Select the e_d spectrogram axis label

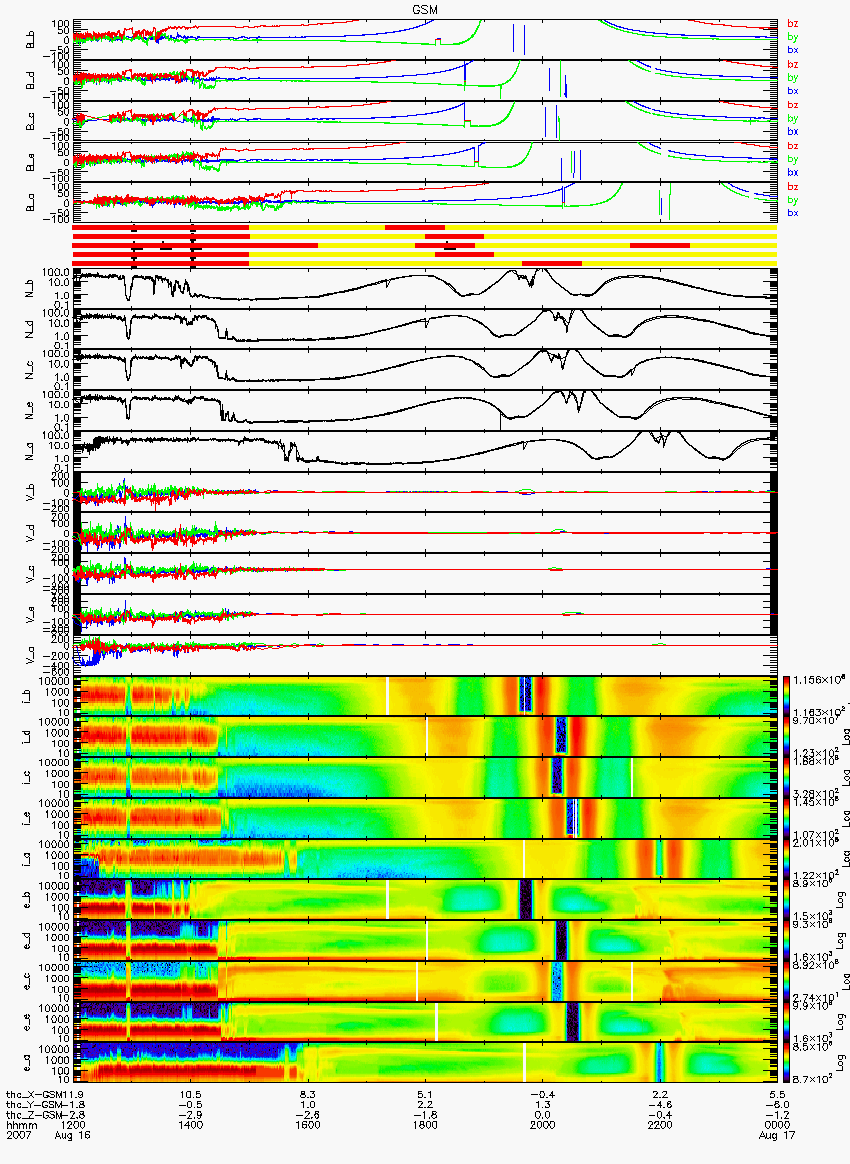pos(26,941)
